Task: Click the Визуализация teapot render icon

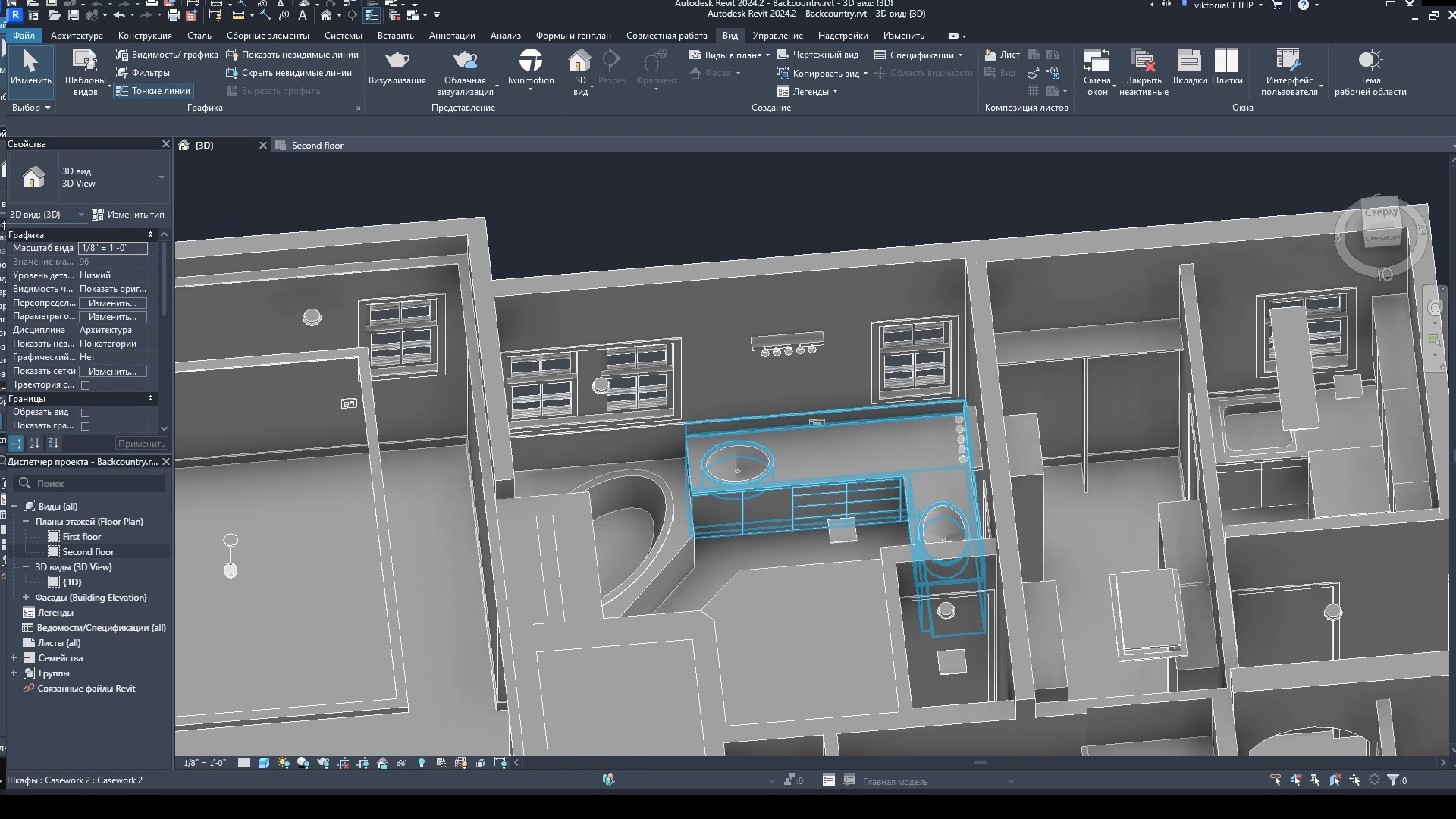Action: tap(397, 61)
